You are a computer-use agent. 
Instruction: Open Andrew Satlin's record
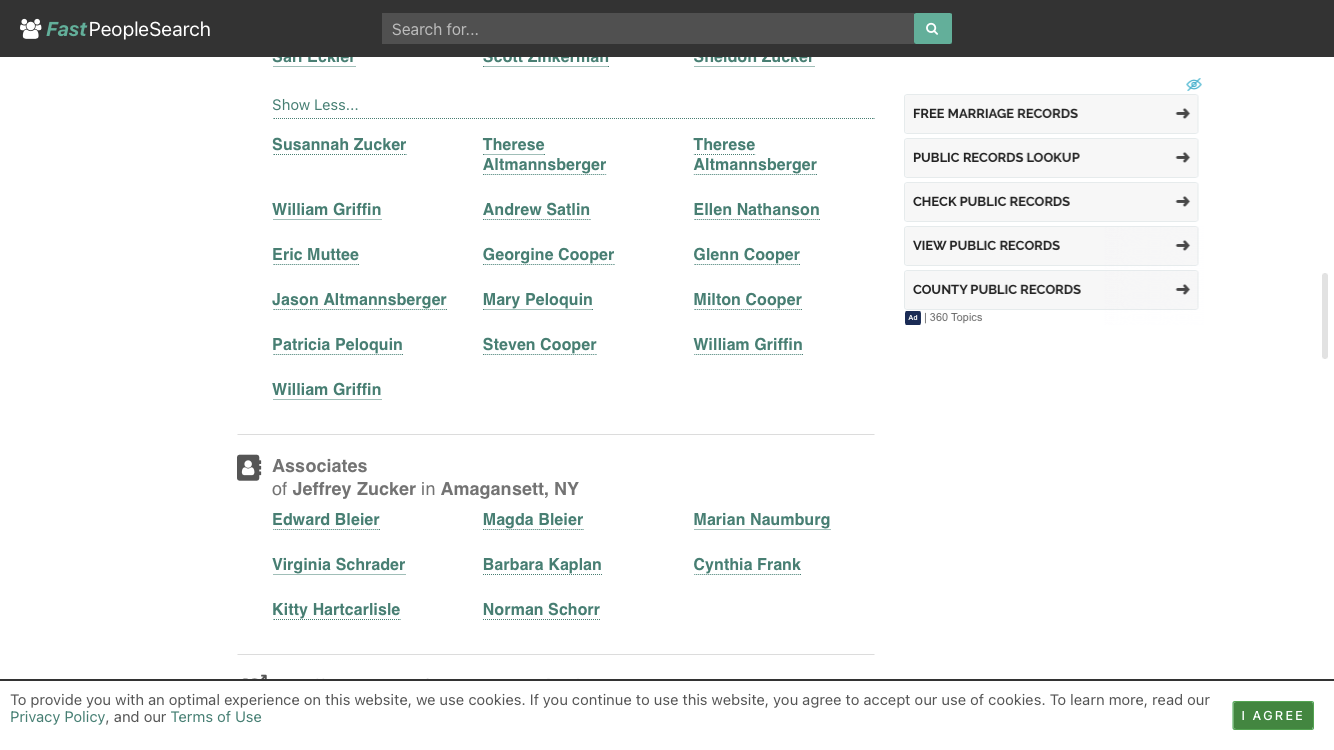pyautogui.click(x=536, y=209)
